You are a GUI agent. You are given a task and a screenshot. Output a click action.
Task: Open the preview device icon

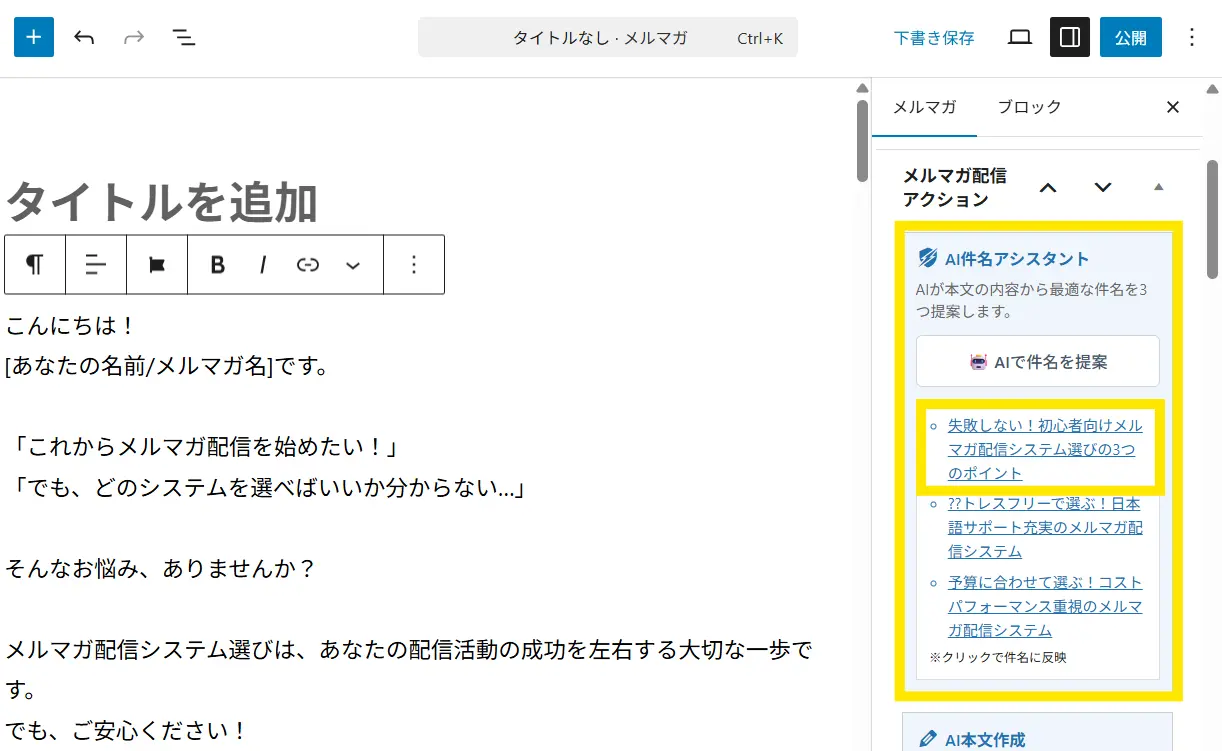click(x=1019, y=37)
